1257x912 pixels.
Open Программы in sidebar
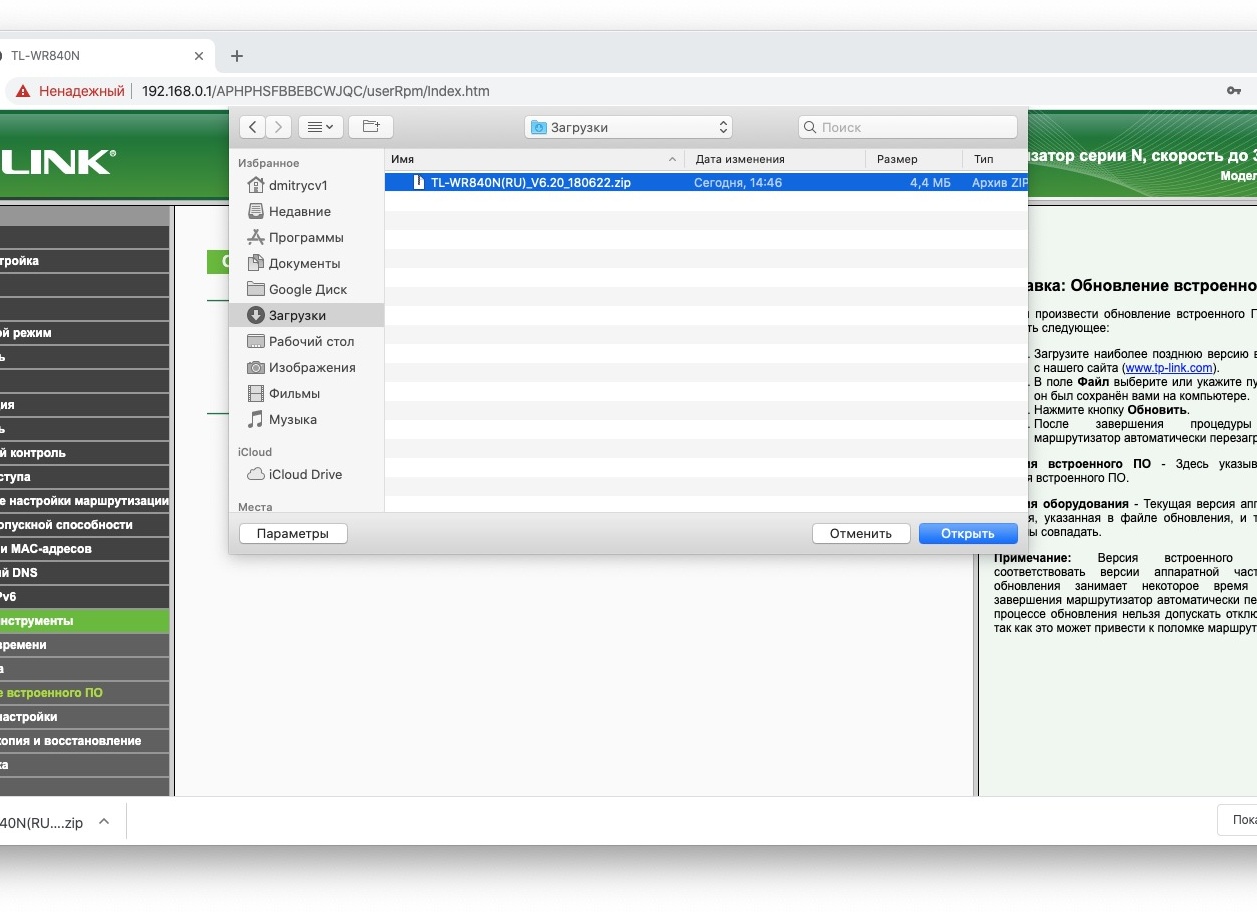(306, 237)
